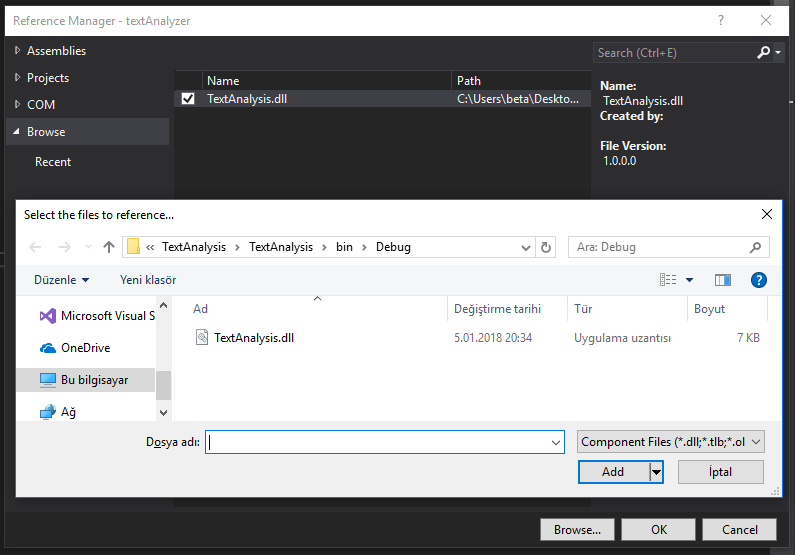Toggle the preview pane icon
The image size is (795, 555).
point(723,280)
